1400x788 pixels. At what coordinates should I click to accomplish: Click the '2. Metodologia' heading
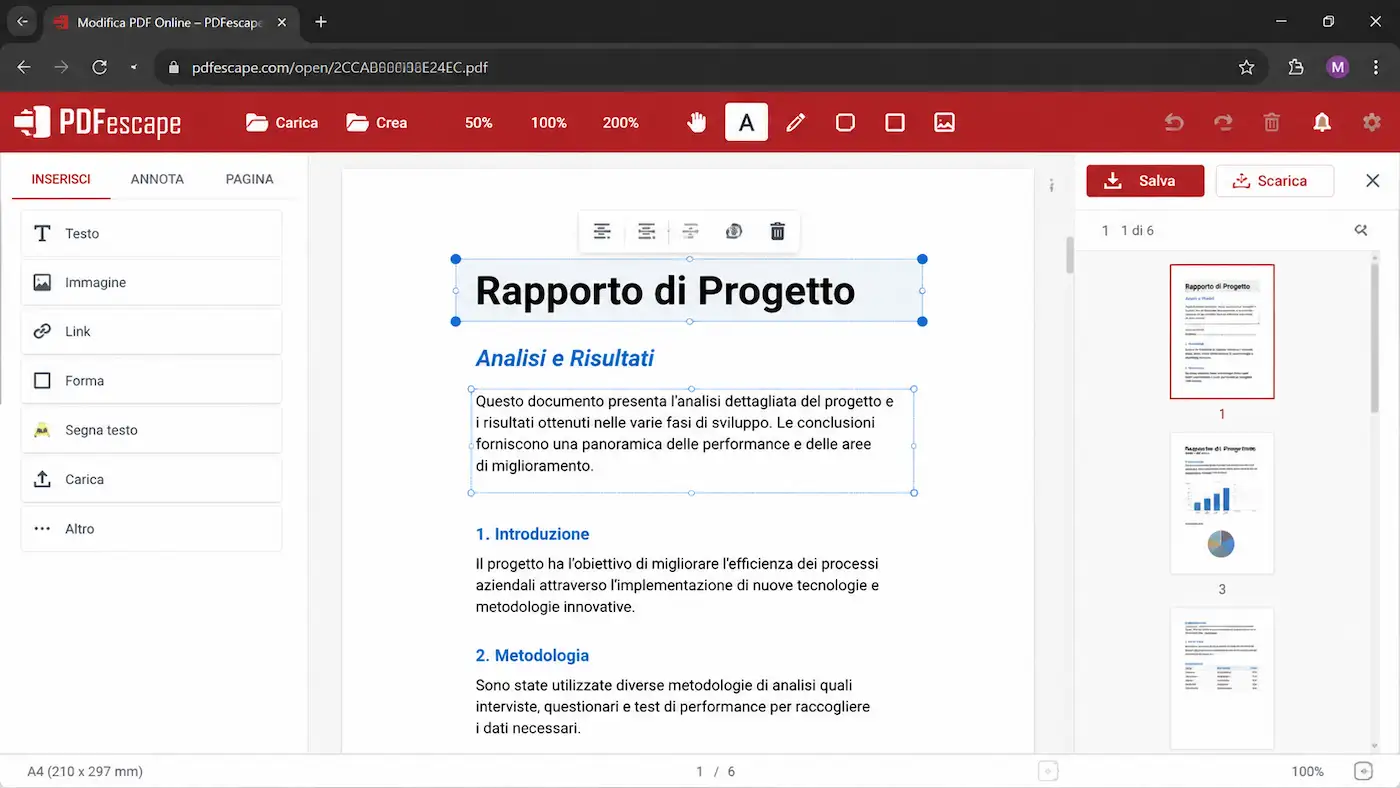point(533,655)
